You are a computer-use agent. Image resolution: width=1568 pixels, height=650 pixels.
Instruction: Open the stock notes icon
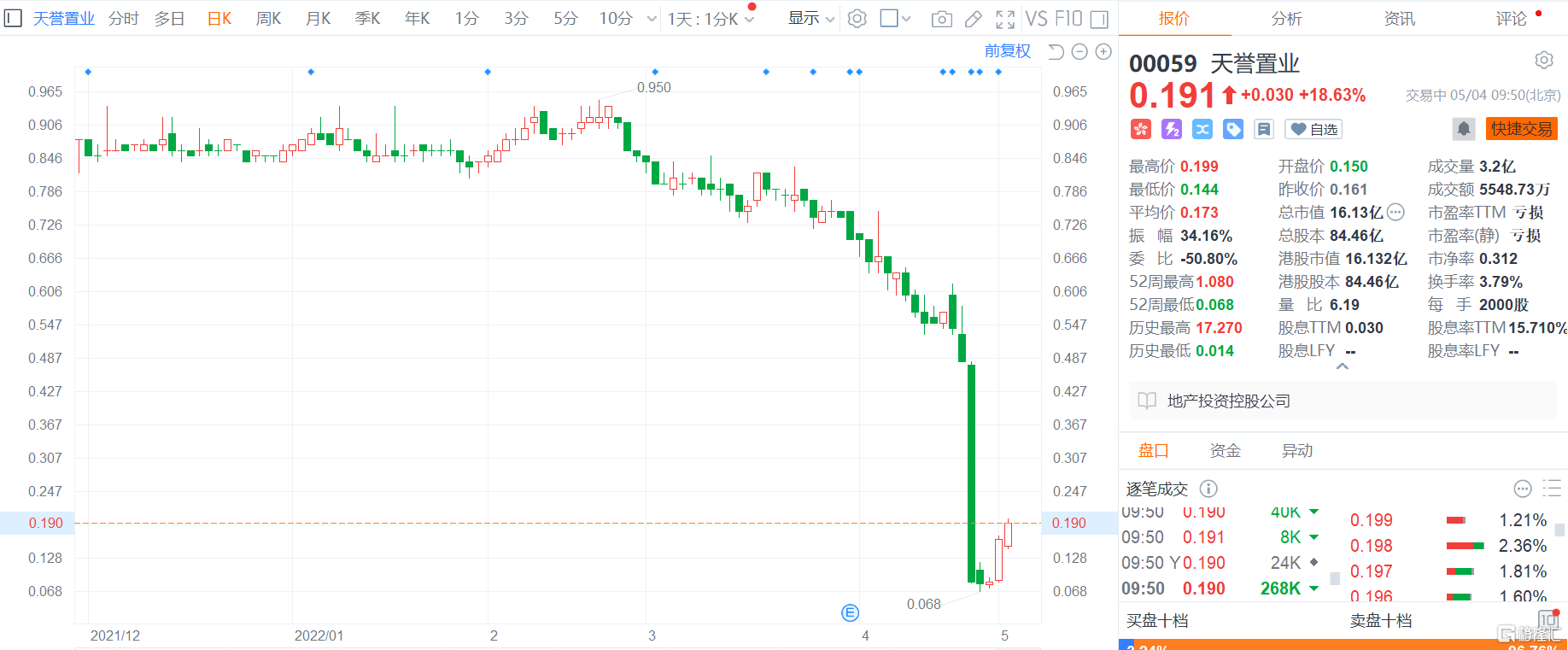coord(1264,129)
